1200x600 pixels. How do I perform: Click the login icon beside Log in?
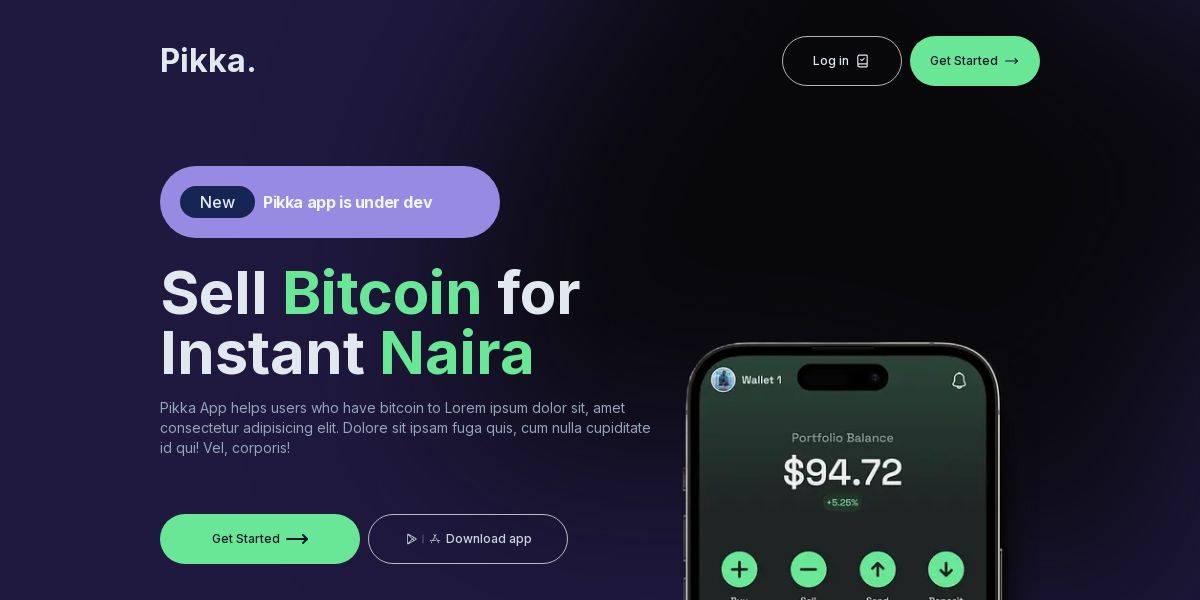(863, 61)
